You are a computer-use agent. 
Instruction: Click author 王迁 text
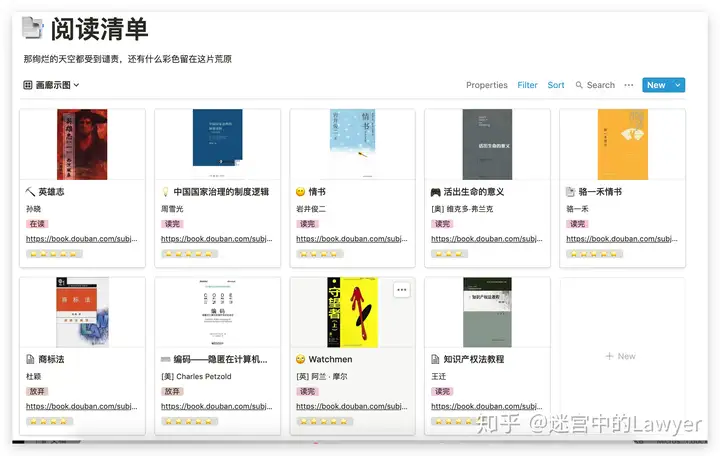(439, 376)
